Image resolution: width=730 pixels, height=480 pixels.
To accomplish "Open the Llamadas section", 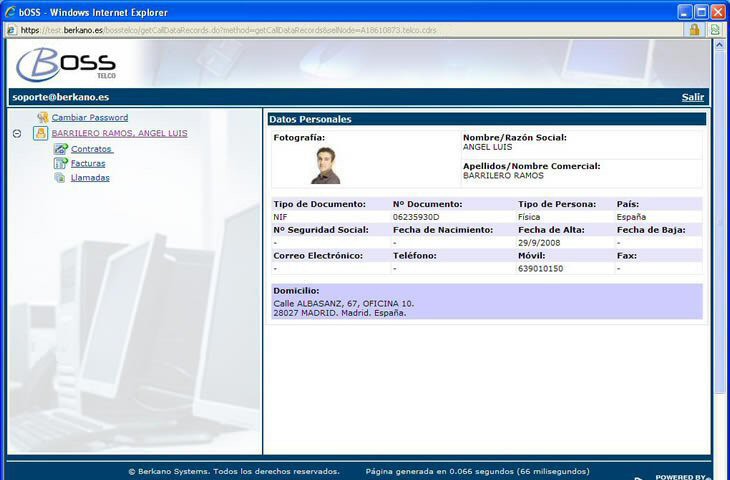I will pos(90,178).
